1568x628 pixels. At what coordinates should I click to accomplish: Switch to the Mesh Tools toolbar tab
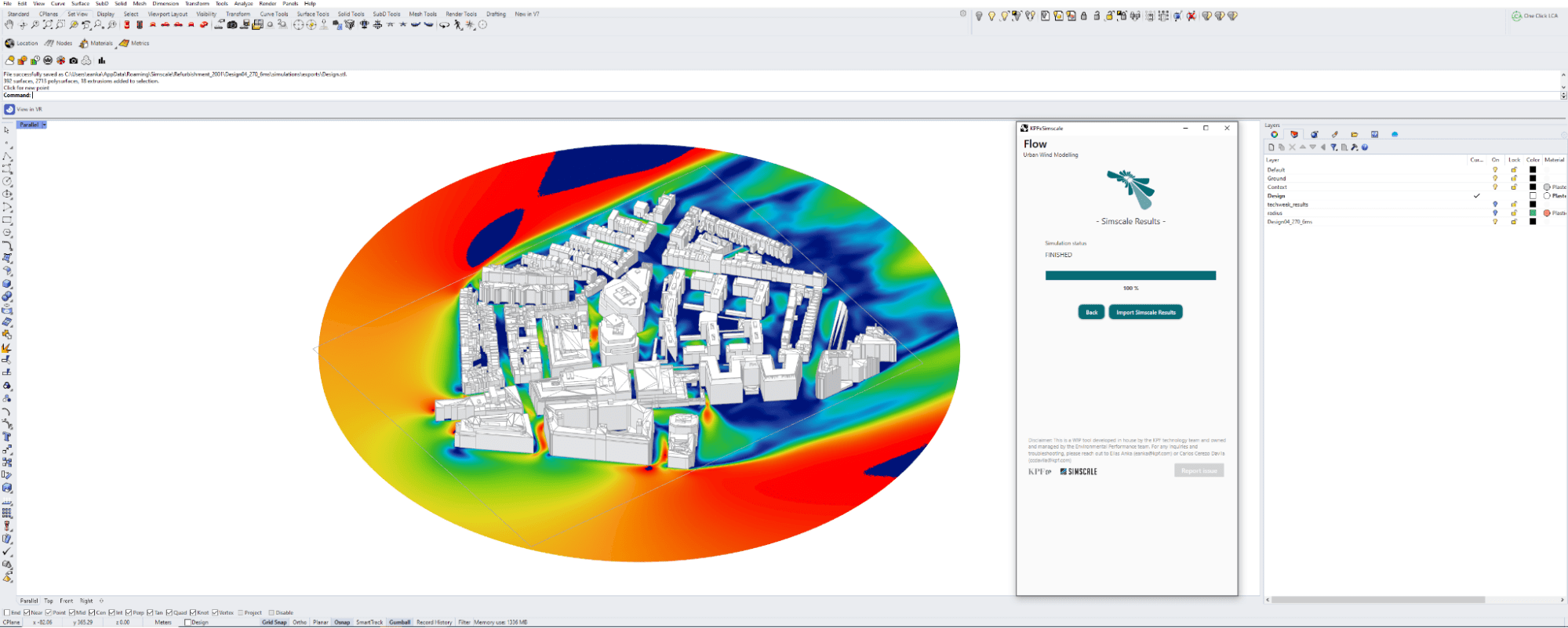423,14
